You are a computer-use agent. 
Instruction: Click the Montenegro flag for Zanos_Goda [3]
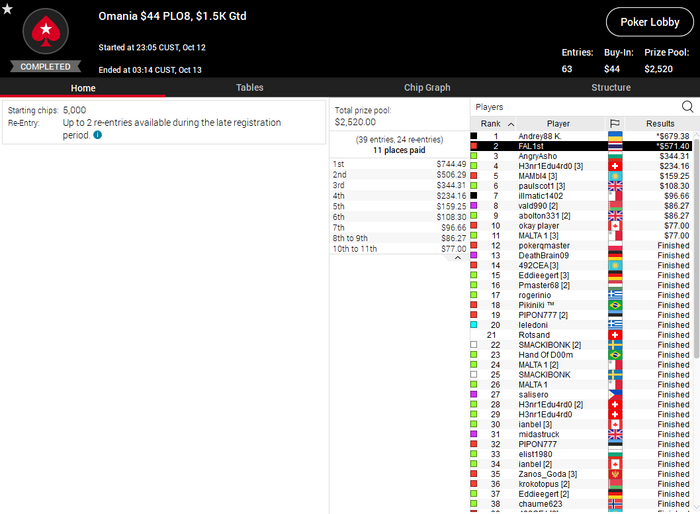coord(615,474)
